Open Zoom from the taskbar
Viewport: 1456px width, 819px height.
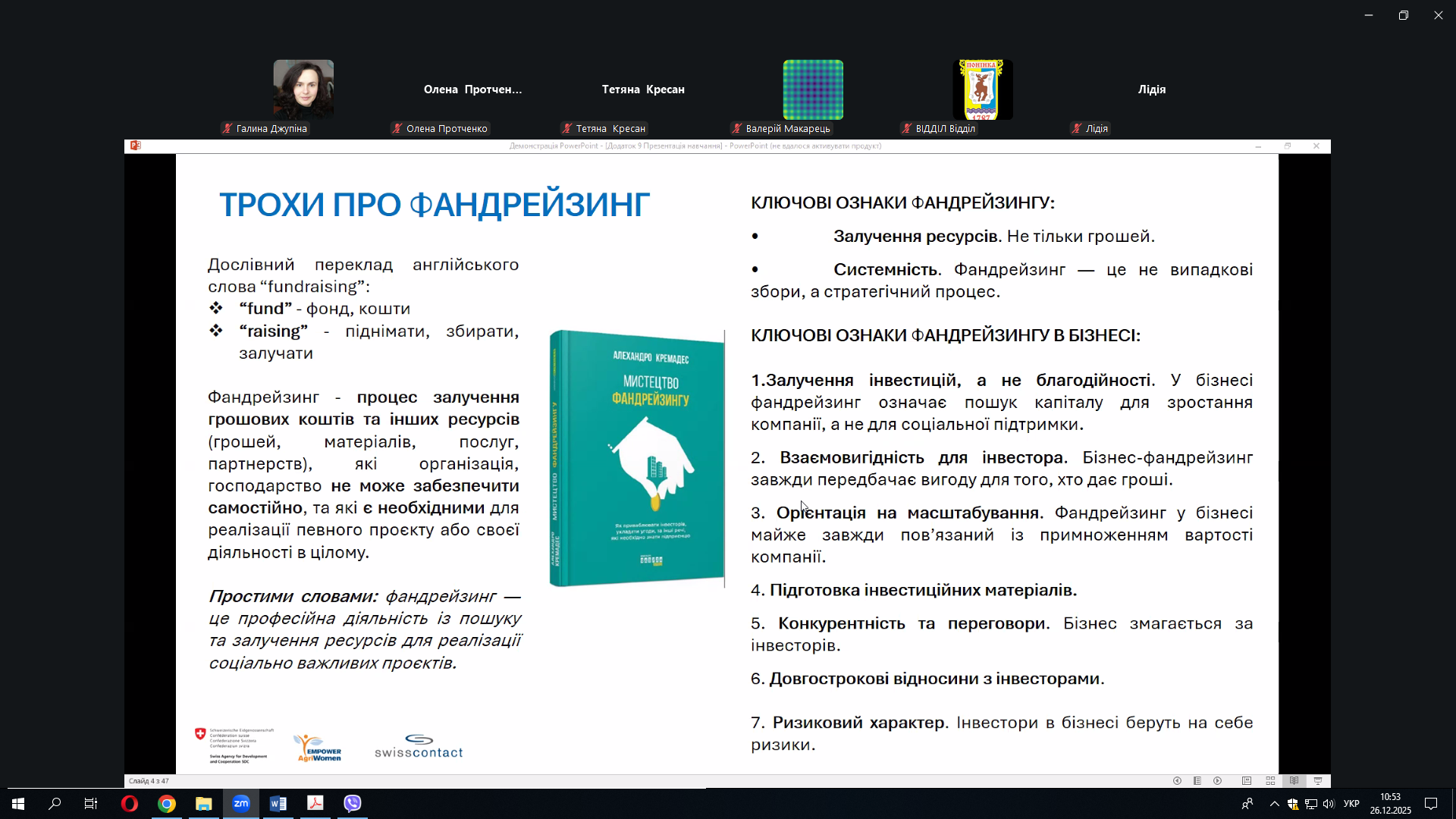tap(241, 804)
